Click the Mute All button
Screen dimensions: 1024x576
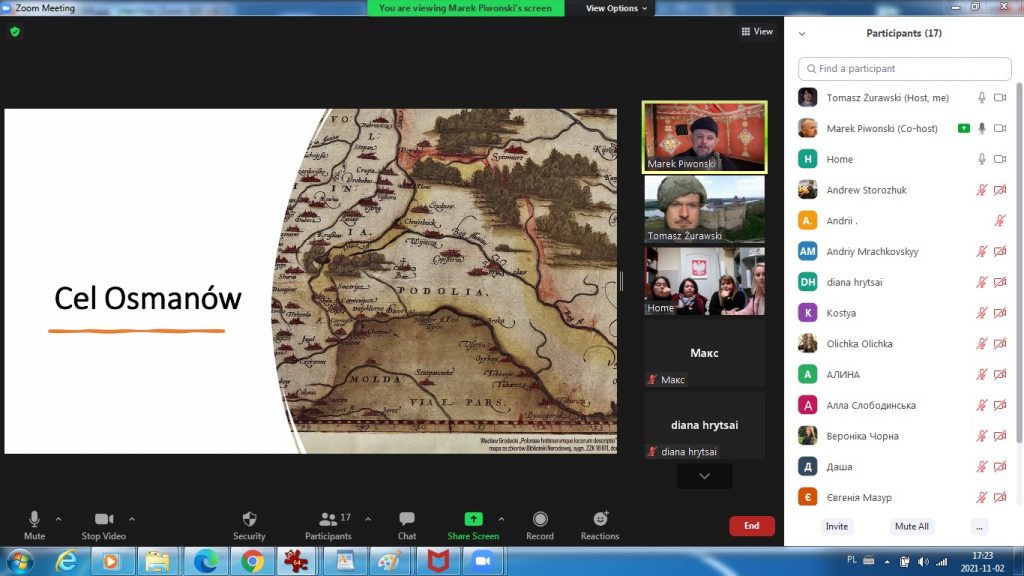(x=911, y=526)
